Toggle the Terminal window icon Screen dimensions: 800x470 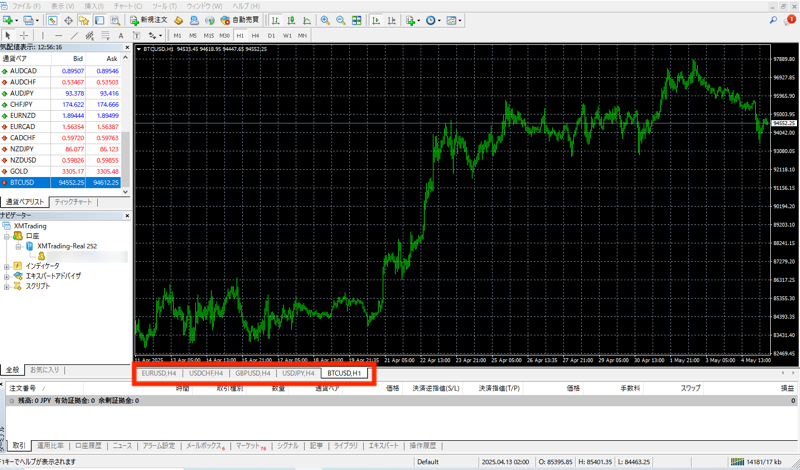[99, 20]
